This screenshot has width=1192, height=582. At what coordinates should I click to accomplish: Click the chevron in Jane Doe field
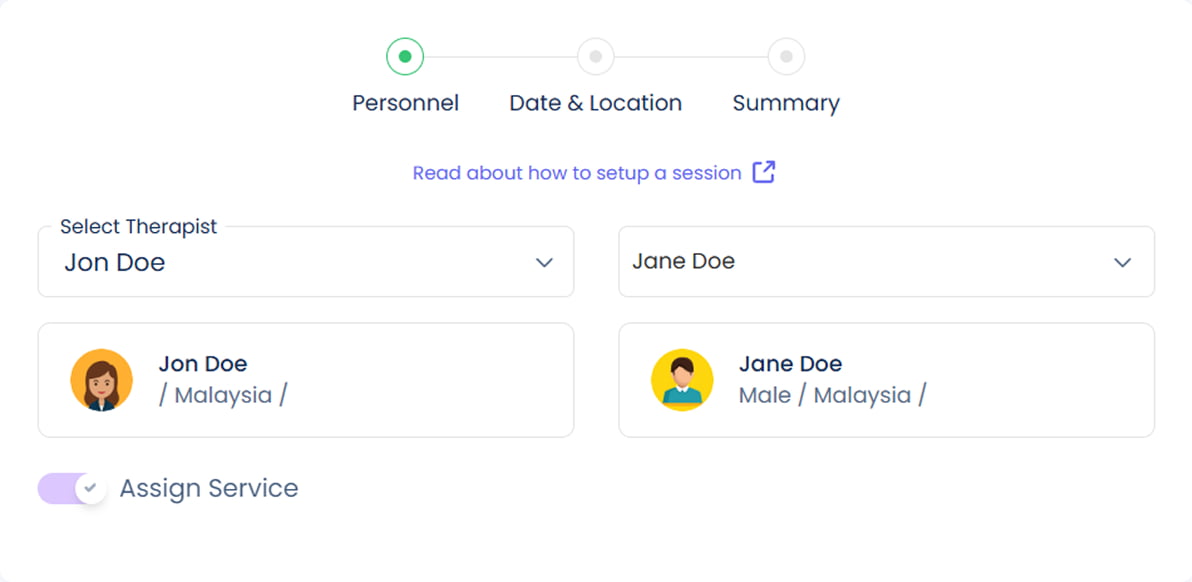(1123, 263)
